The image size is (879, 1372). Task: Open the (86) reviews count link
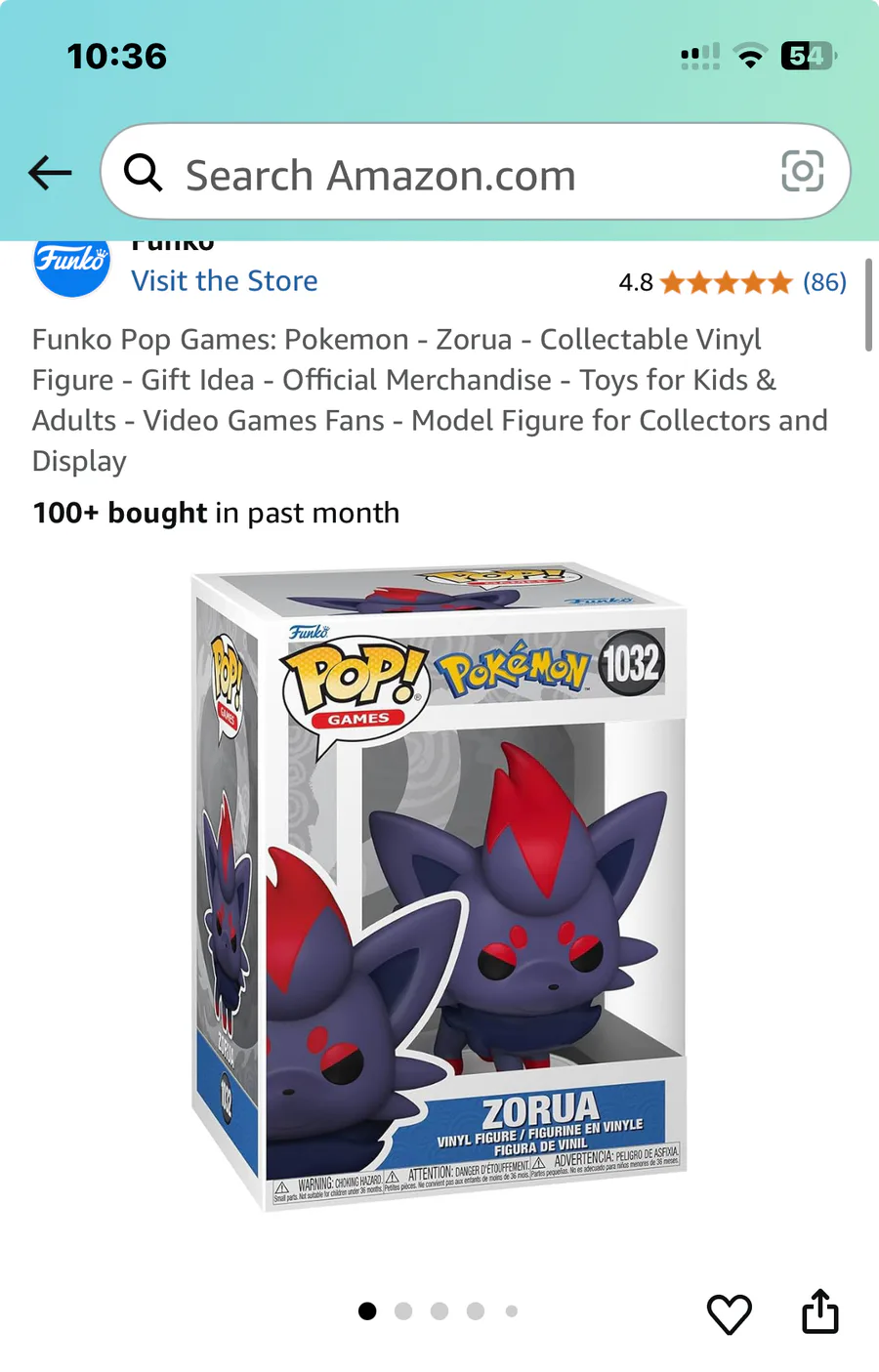click(x=824, y=282)
